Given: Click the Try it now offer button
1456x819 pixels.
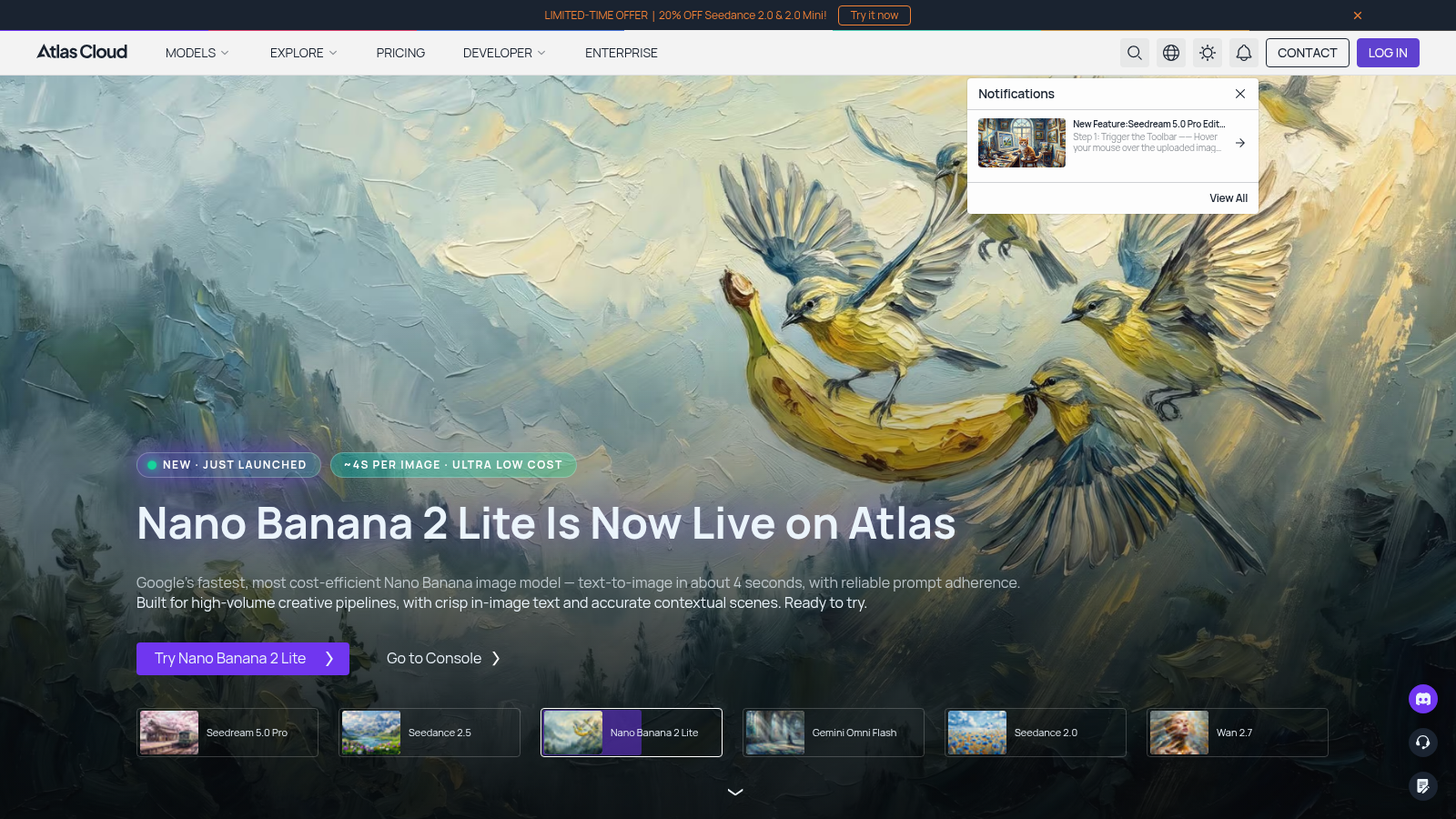Looking at the screenshot, I should pos(875,15).
